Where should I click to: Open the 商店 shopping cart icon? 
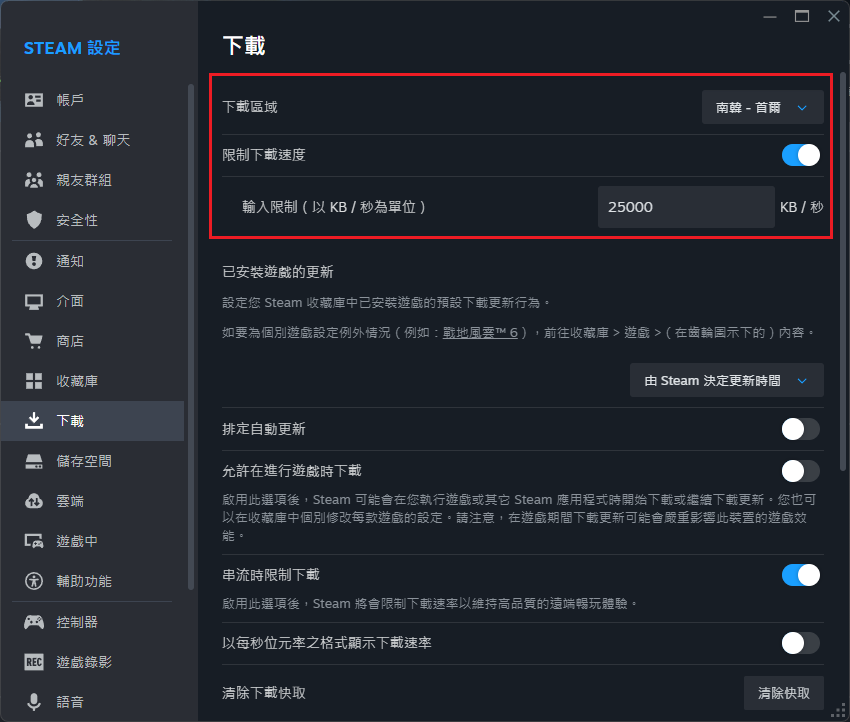(x=34, y=341)
